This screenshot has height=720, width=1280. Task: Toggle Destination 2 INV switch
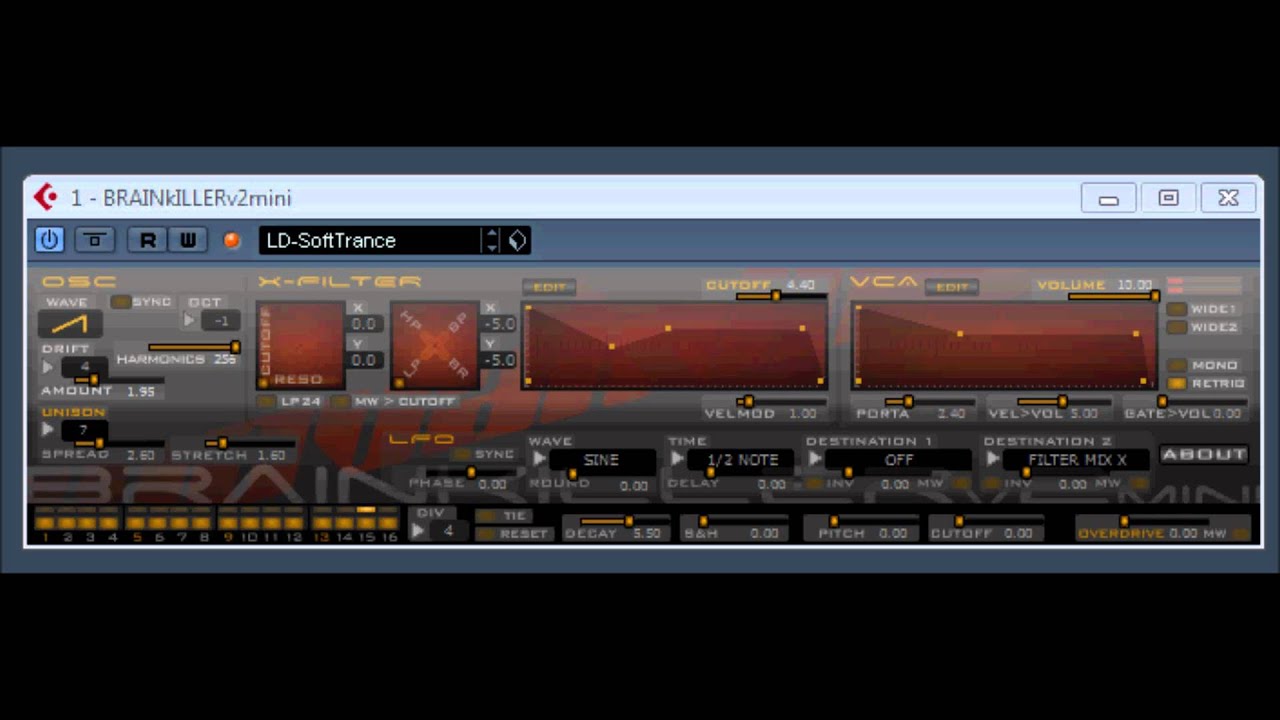992,484
